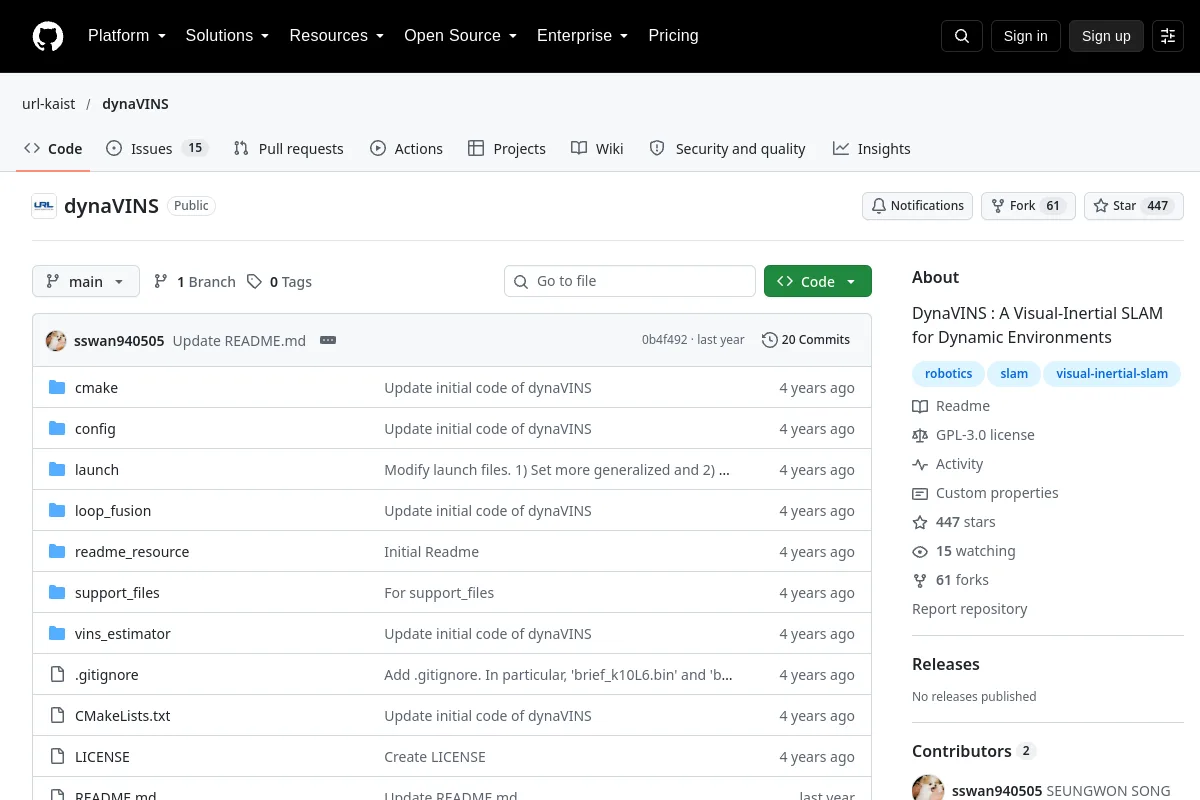The height and width of the screenshot is (800, 1200).
Task: Expand the Open Source menu
Action: click(x=461, y=36)
